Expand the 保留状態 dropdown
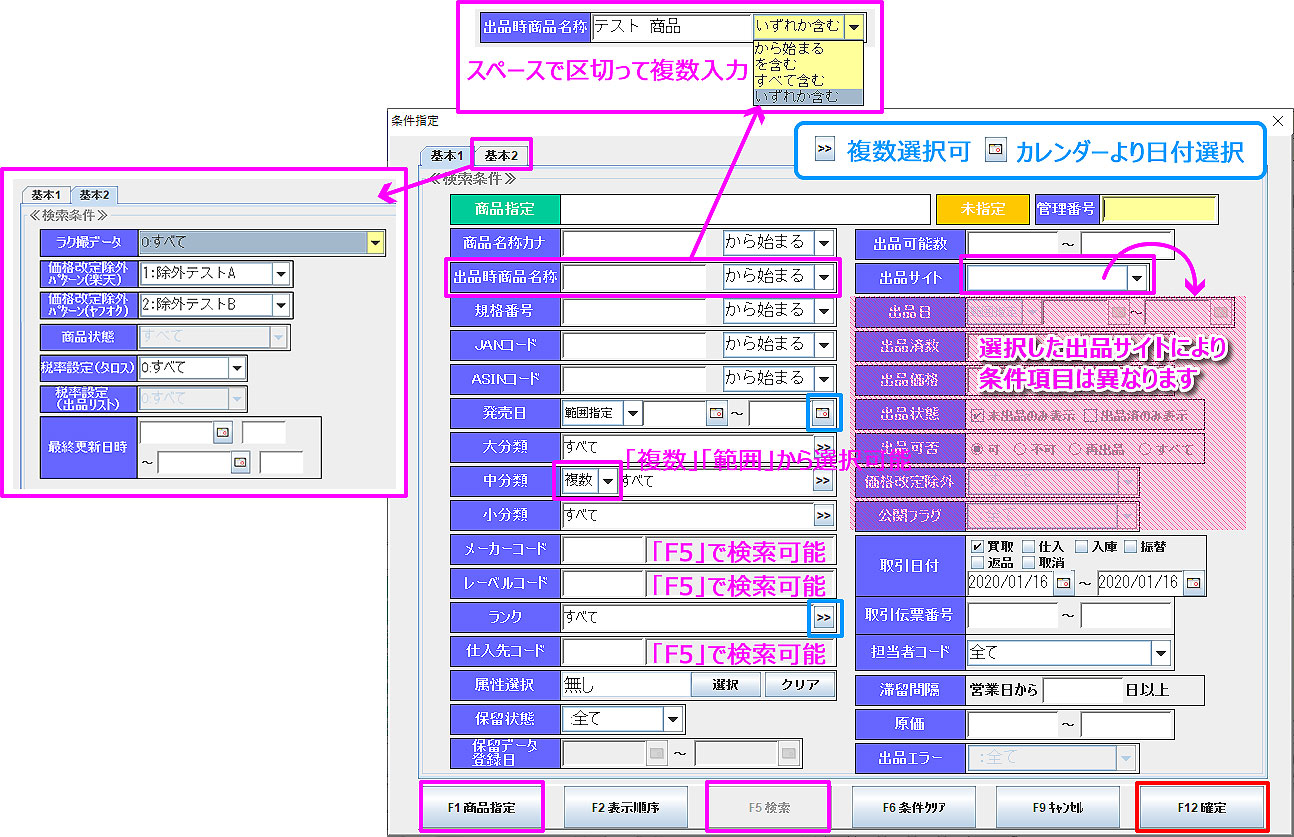The height and width of the screenshot is (837, 1294). click(x=672, y=719)
